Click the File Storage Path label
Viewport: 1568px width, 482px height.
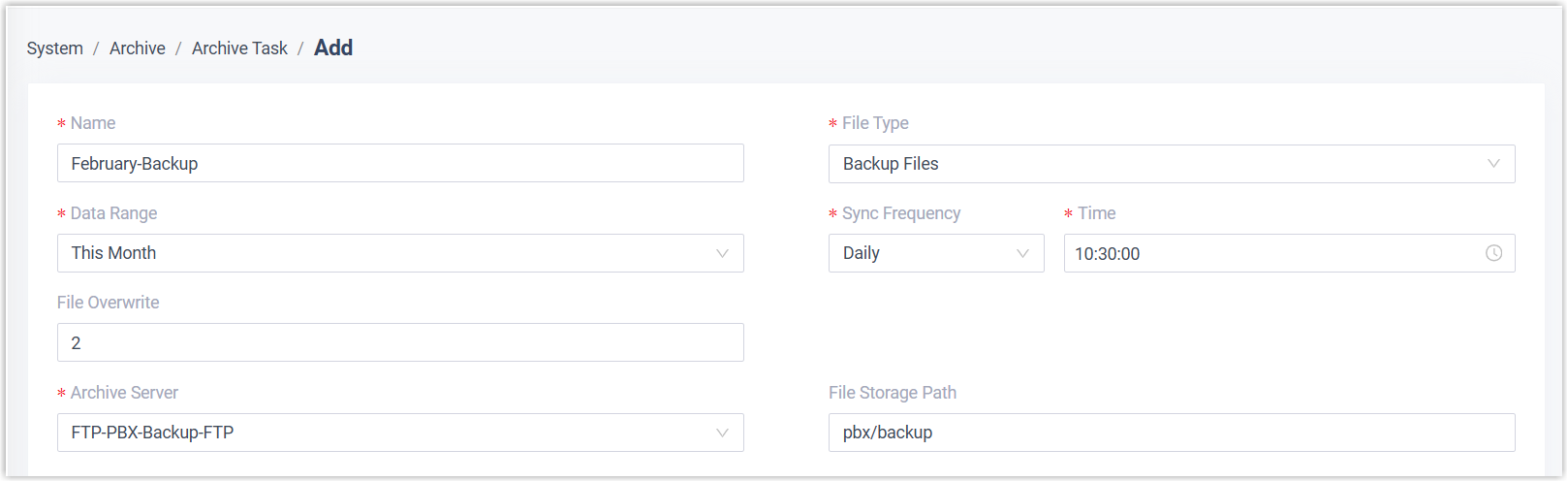(893, 393)
